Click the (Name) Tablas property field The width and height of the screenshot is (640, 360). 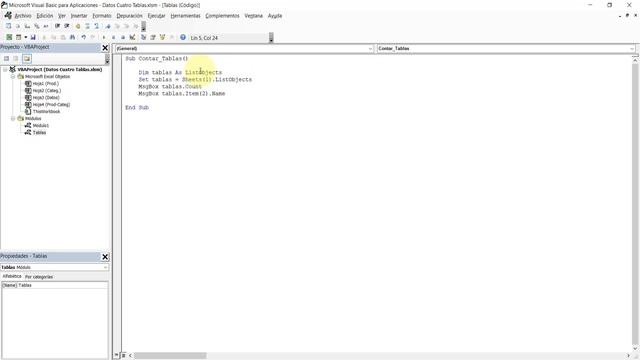pyautogui.click(x=55, y=285)
